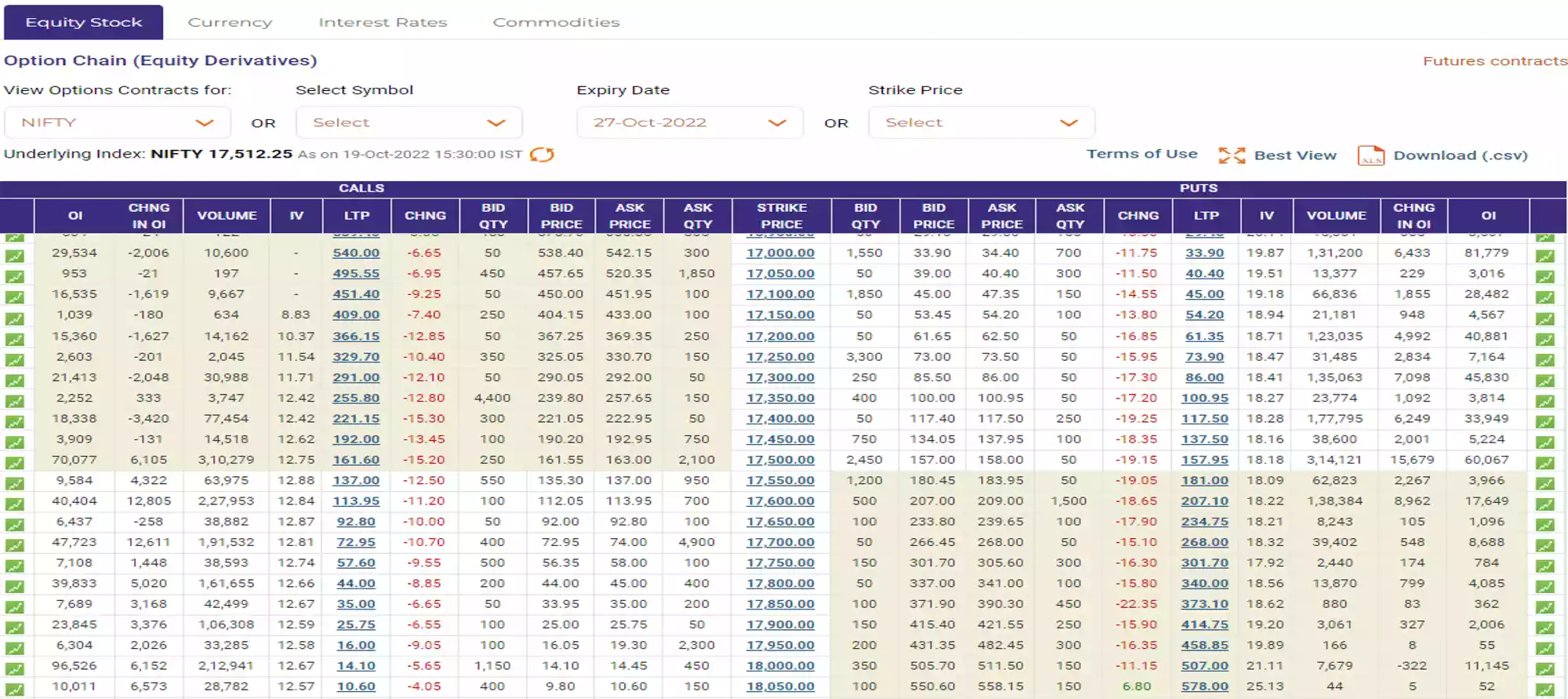This screenshot has height=699, width=1568.
Task: Open calls chart icon for 17,200.00 row
Action: tap(15, 339)
